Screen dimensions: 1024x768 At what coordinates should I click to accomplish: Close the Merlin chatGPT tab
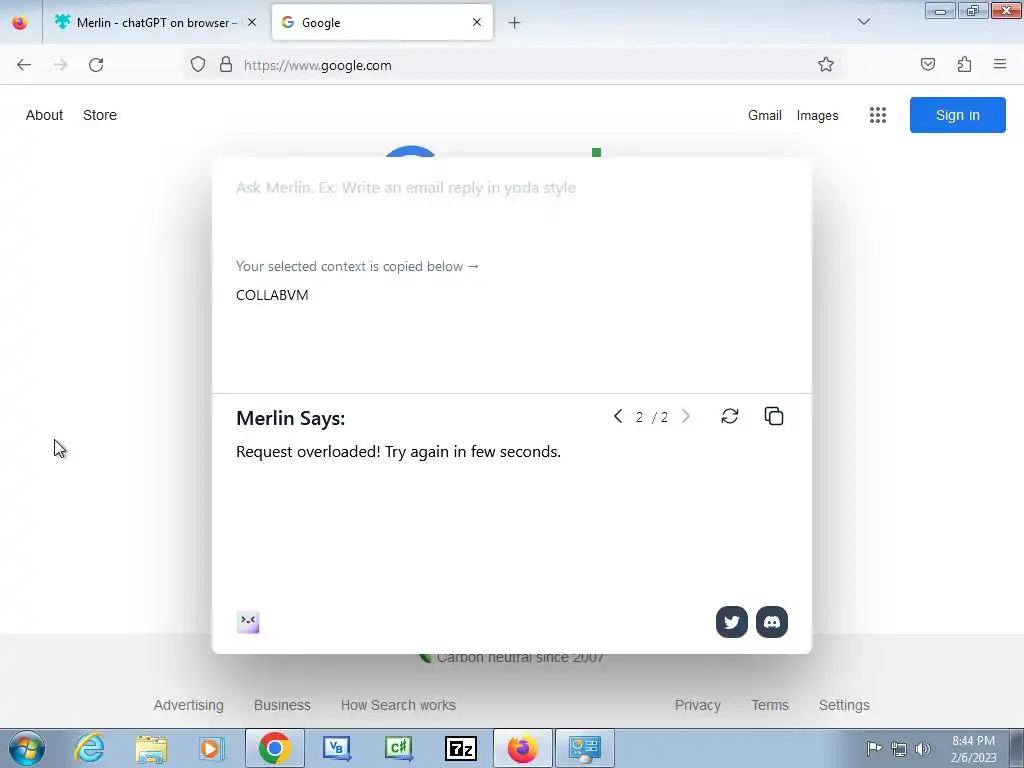pyautogui.click(x=252, y=22)
